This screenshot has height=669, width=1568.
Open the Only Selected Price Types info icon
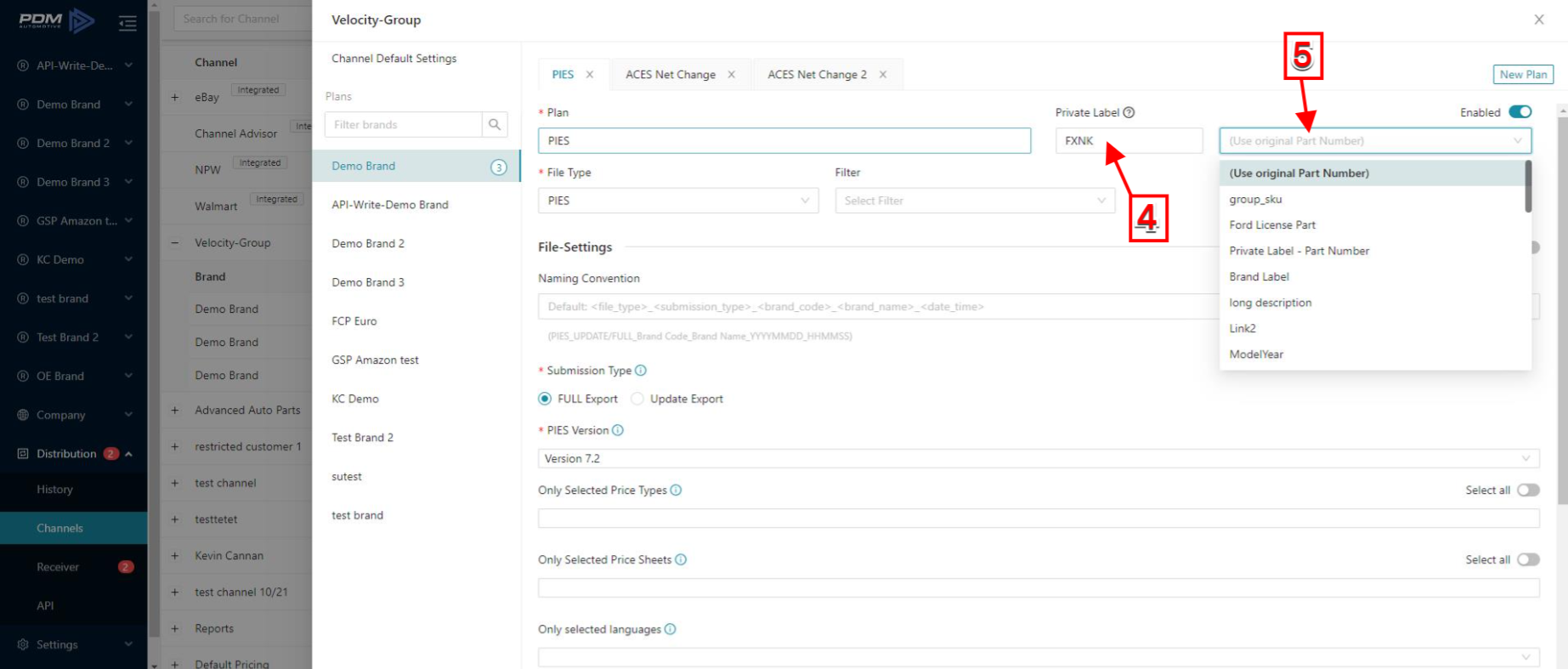click(x=676, y=490)
